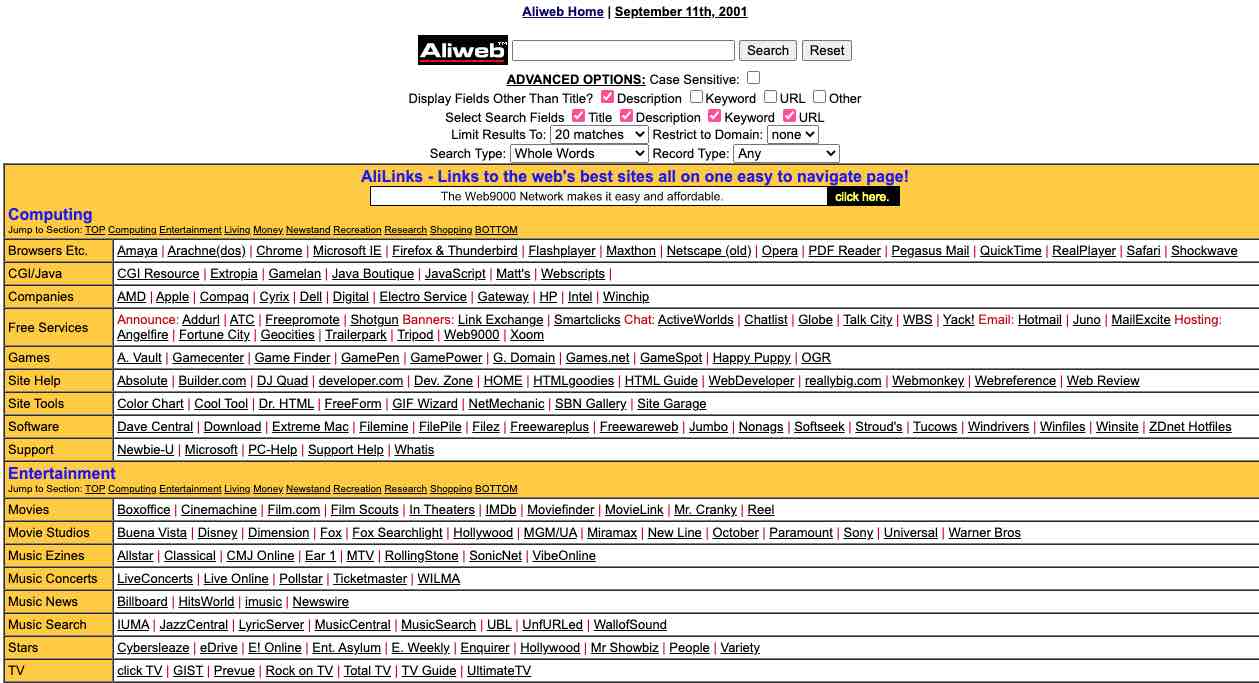Open the Shockwave link in Browsers Etc.
This screenshot has height=683, width=1259.
coord(1204,251)
